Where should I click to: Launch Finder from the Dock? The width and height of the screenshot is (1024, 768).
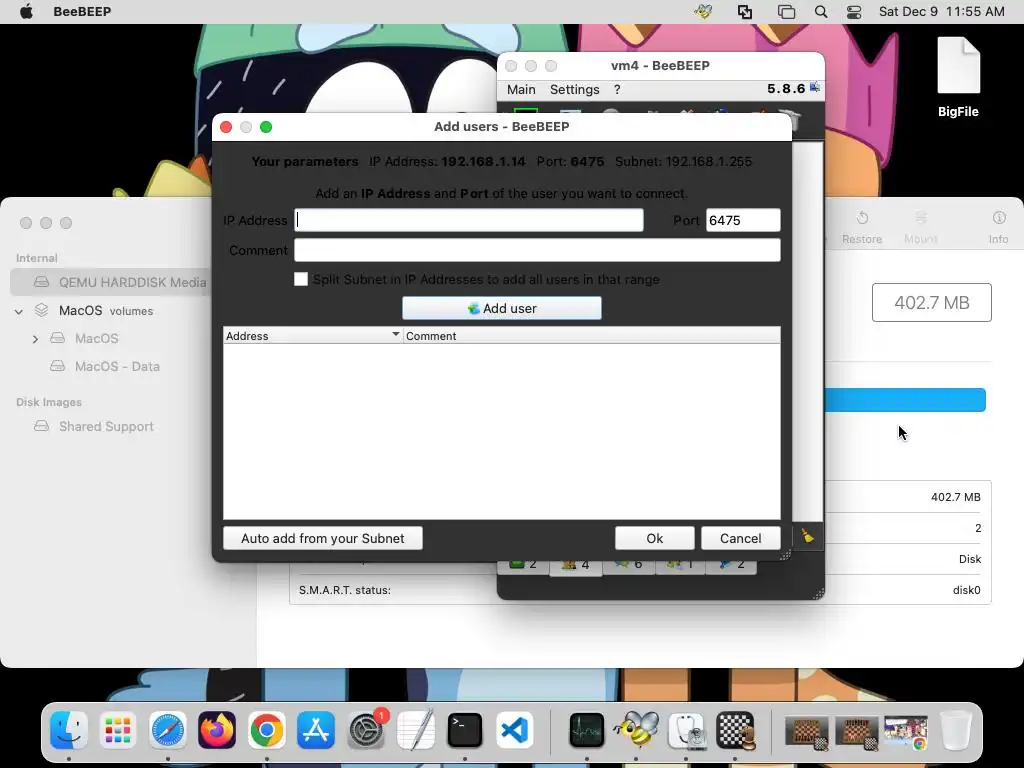(x=69, y=729)
